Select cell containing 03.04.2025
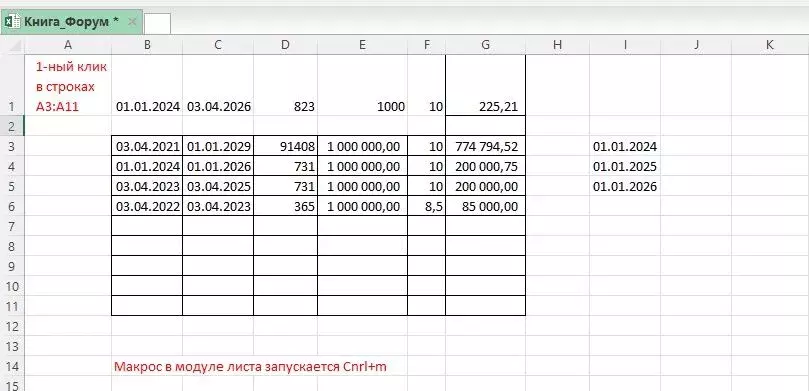The height and width of the screenshot is (391, 809). point(218,186)
